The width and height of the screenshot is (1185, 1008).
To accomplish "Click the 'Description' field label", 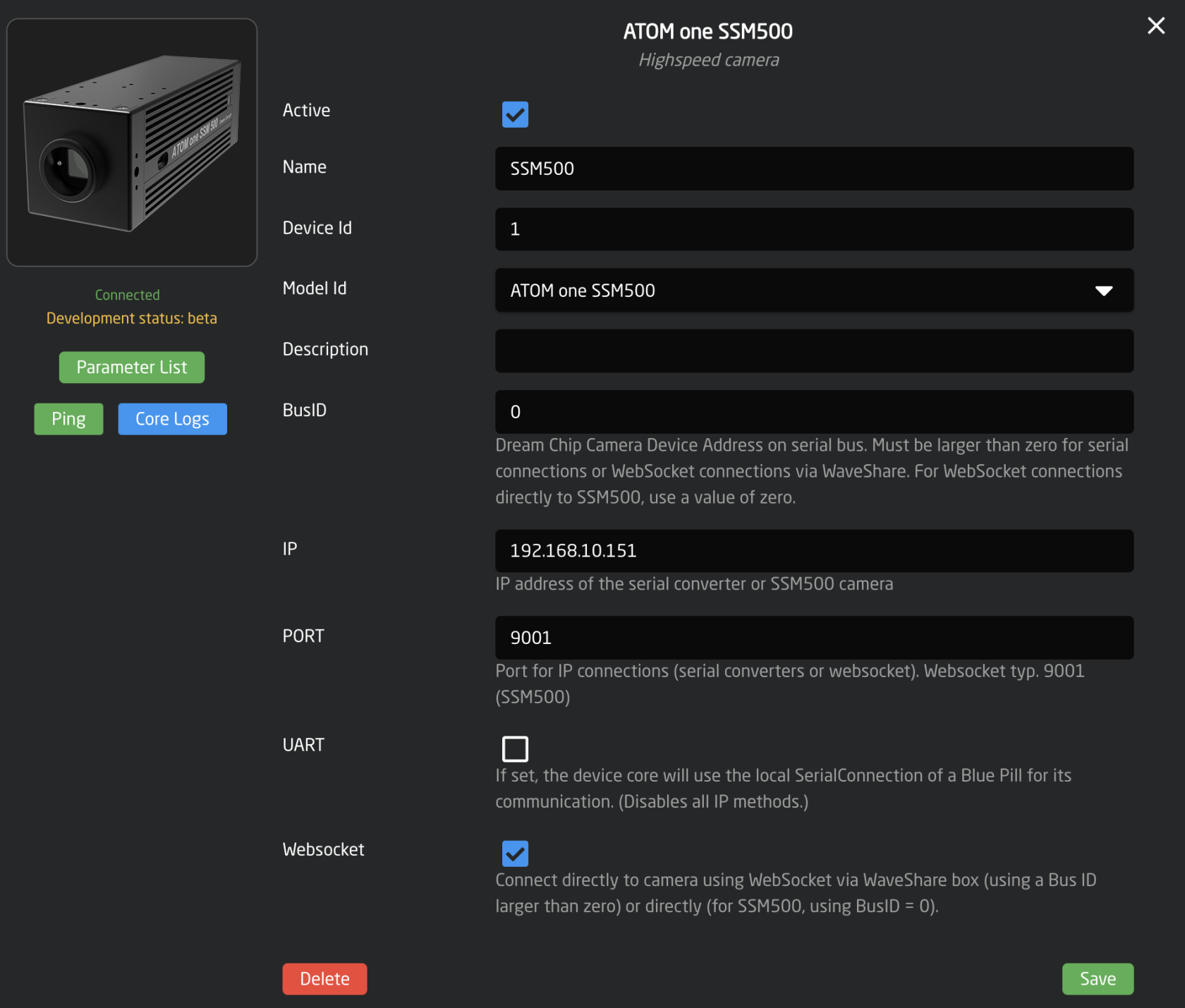I will pos(325,349).
